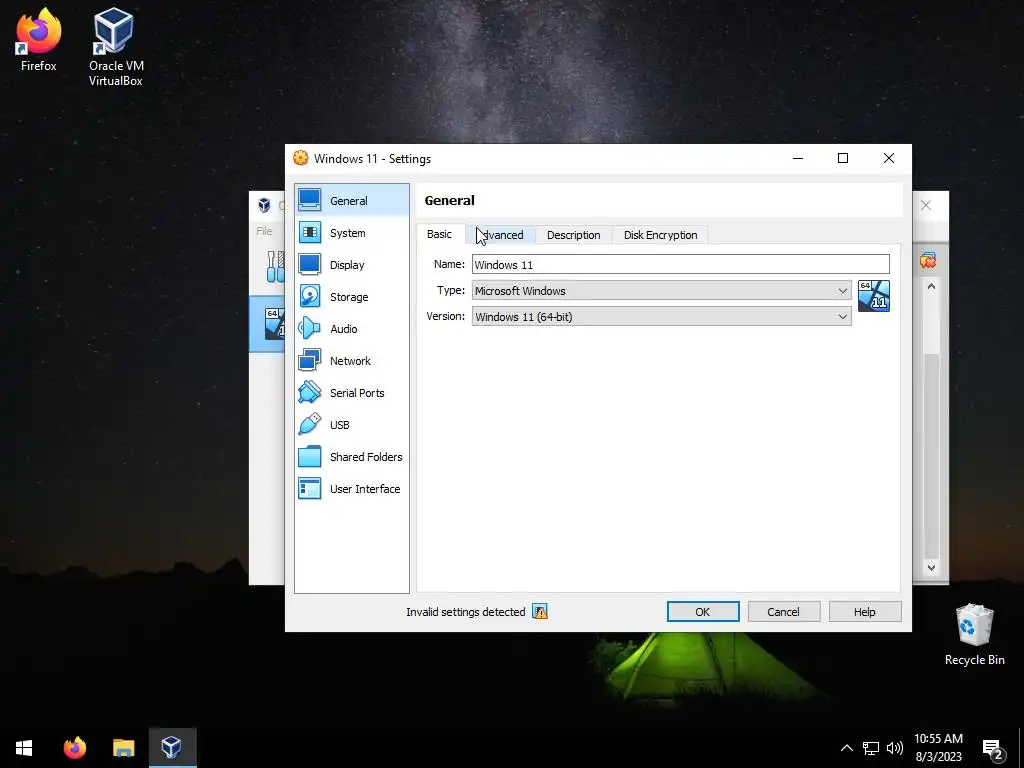Expand the Version dropdown
Screen dimensions: 1024x768
point(662,317)
